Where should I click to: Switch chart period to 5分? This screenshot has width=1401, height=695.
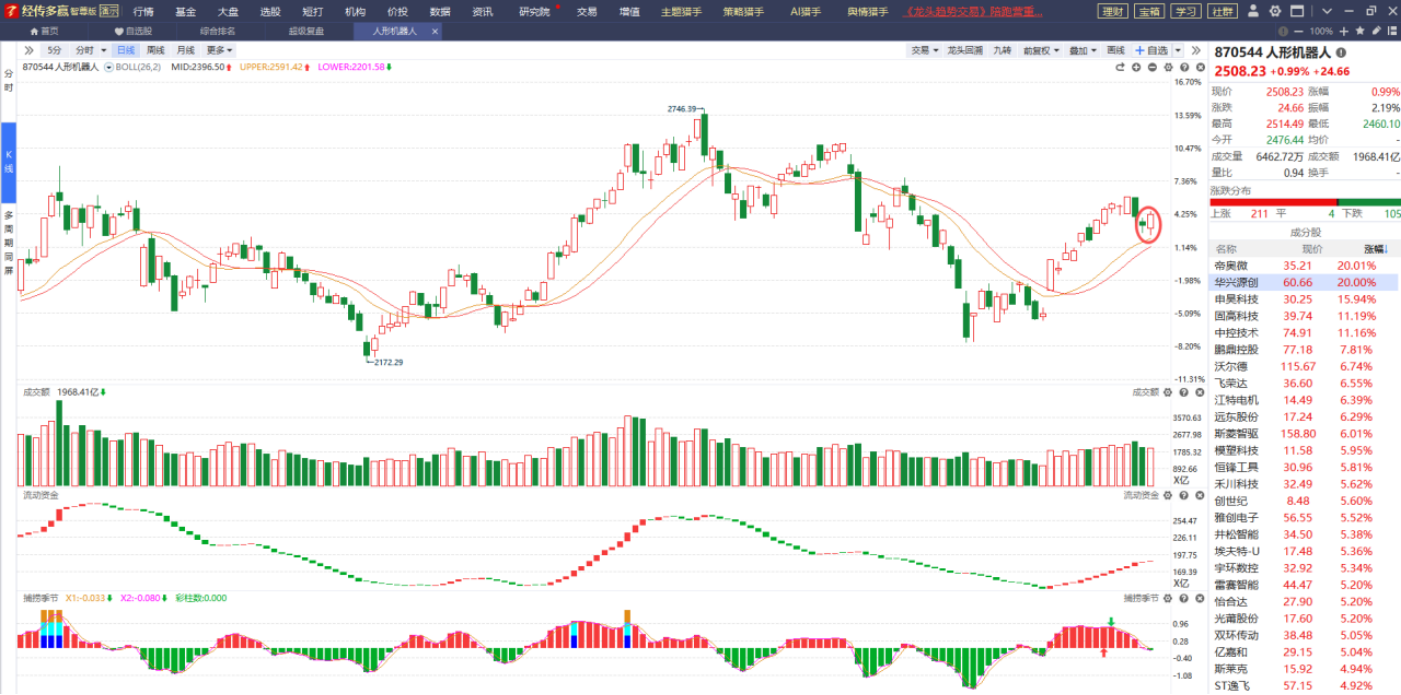53,50
